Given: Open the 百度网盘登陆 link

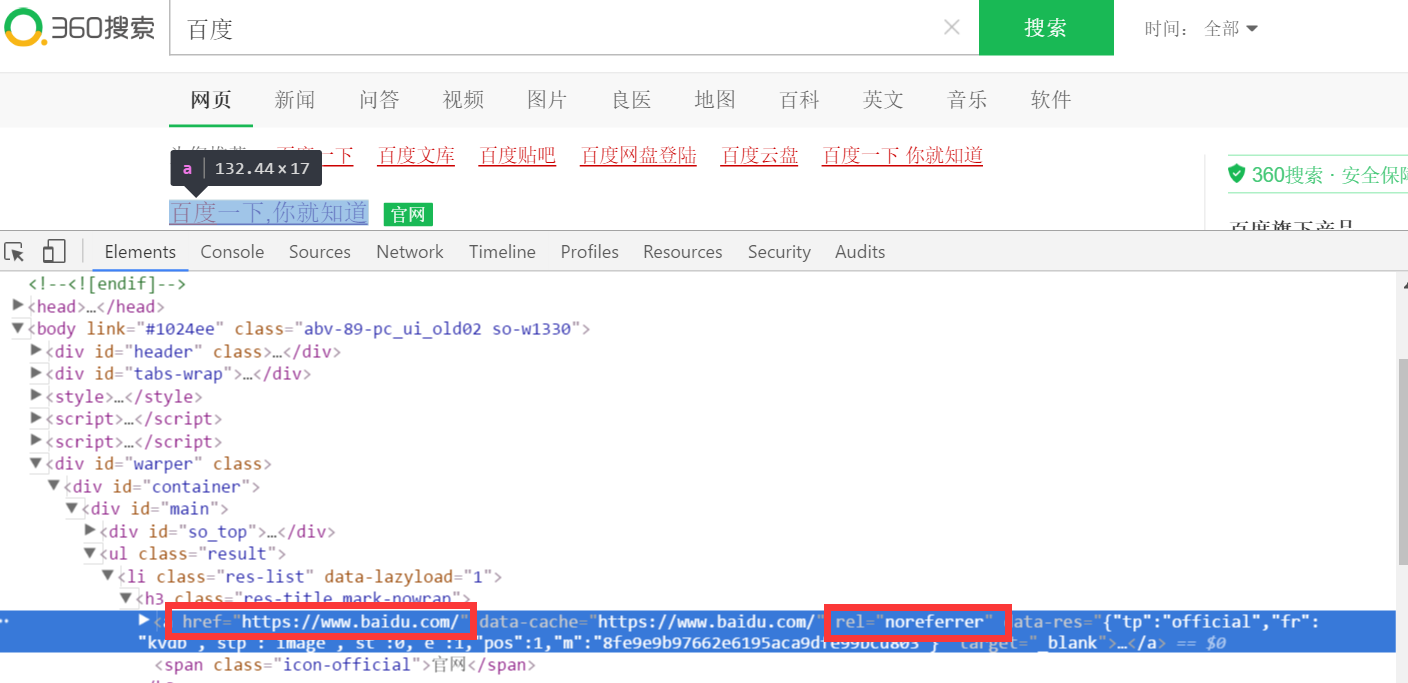Looking at the screenshot, I should pyautogui.click(x=638, y=156).
